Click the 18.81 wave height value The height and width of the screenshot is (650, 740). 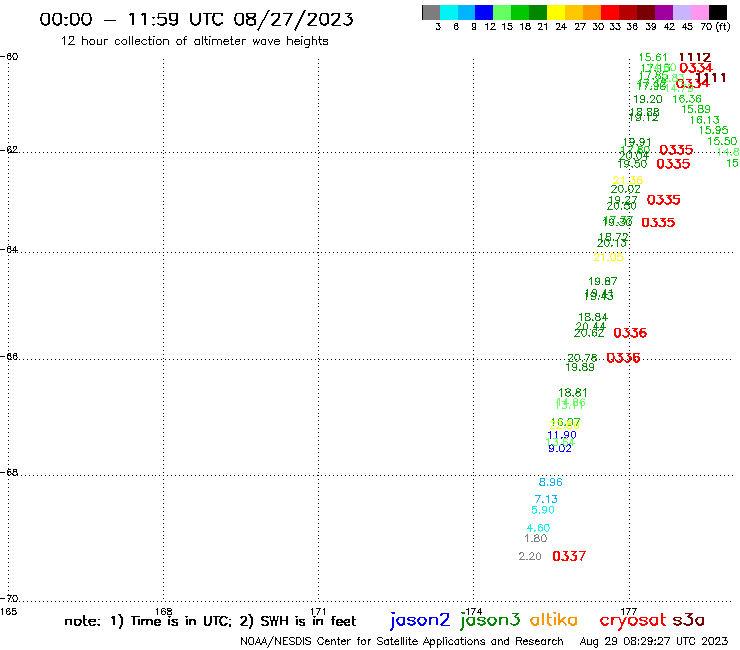pyautogui.click(x=572, y=392)
